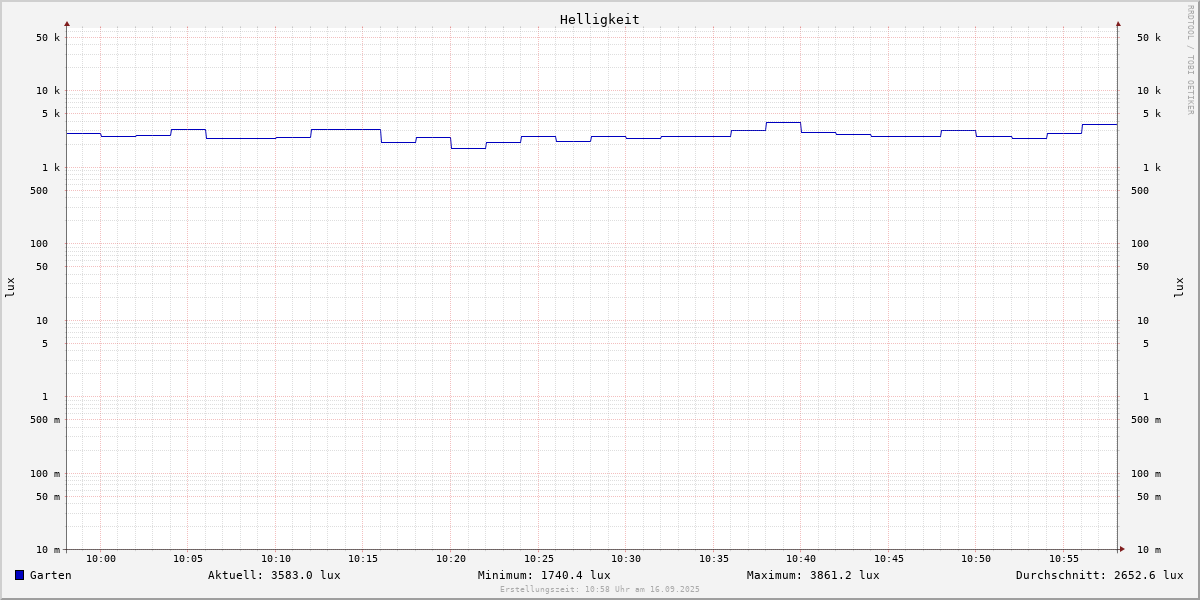Click the Helligkeit chart title
Screen dimensions: 1200x600
click(599, 19)
